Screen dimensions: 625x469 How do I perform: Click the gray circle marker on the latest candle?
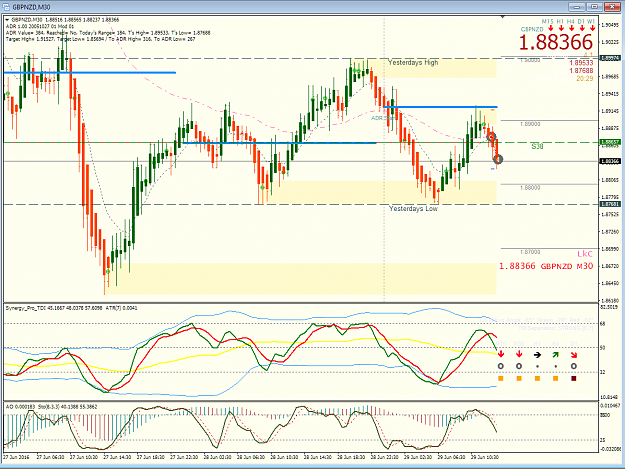[497, 159]
